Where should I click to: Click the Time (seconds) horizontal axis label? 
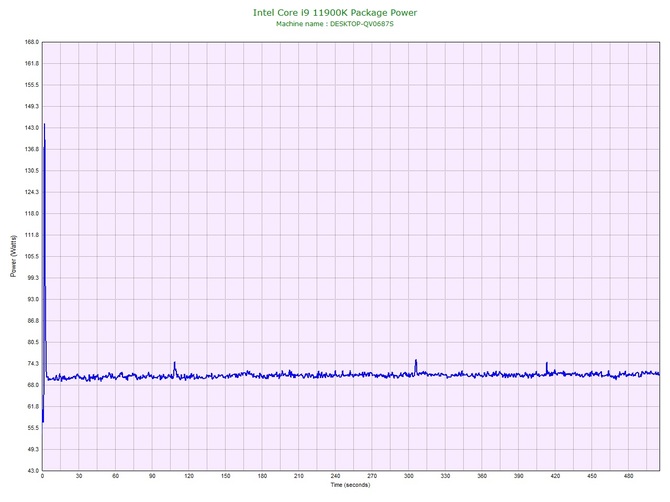[350, 485]
